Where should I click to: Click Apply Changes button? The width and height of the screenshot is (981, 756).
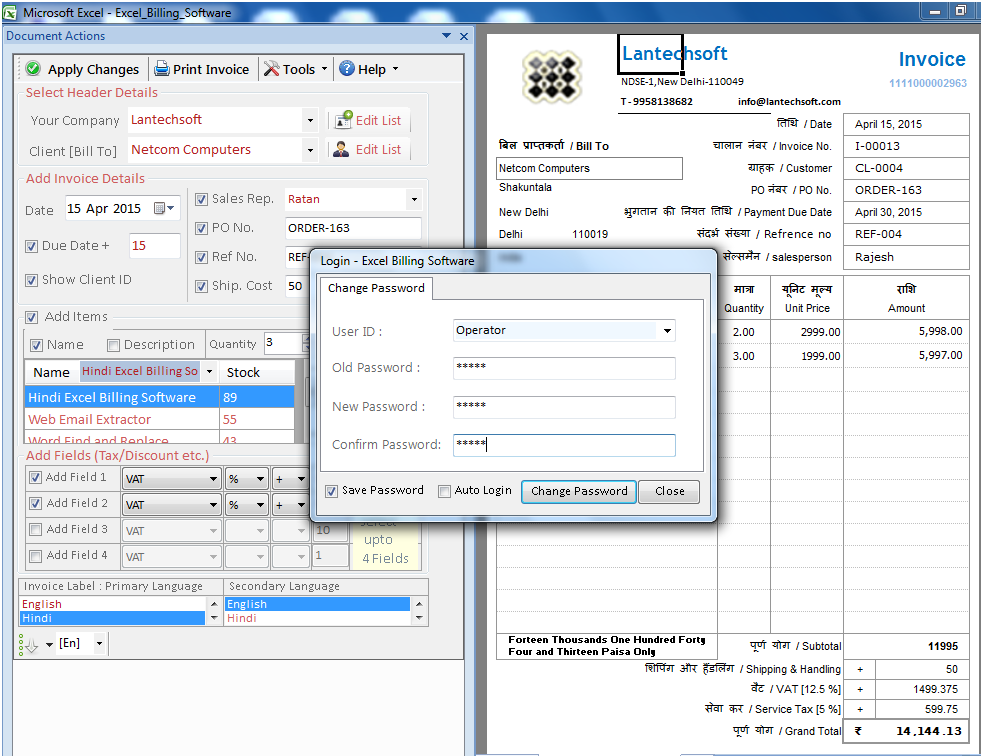[x=83, y=69]
